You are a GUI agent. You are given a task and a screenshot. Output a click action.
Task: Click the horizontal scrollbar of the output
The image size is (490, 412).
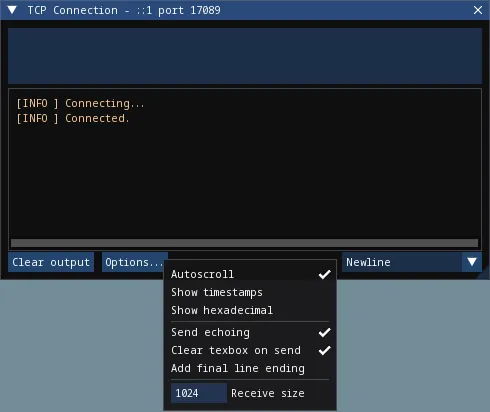tap(244, 243)
